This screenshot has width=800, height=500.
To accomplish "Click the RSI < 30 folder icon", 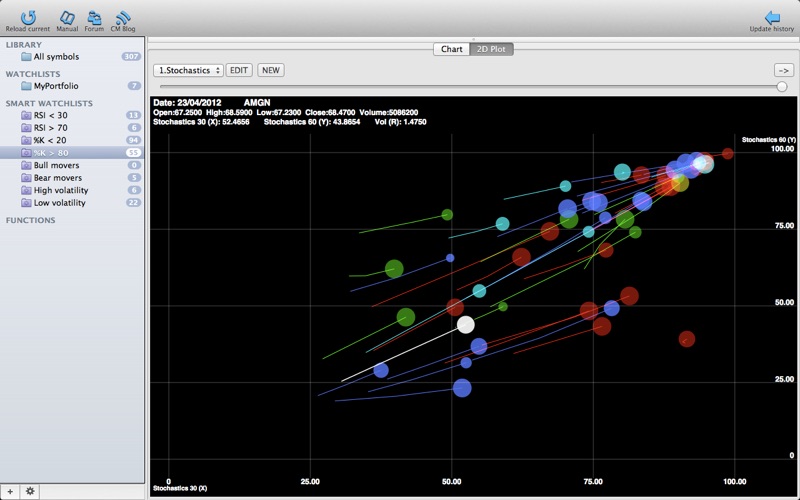I will tap(26, 115).
